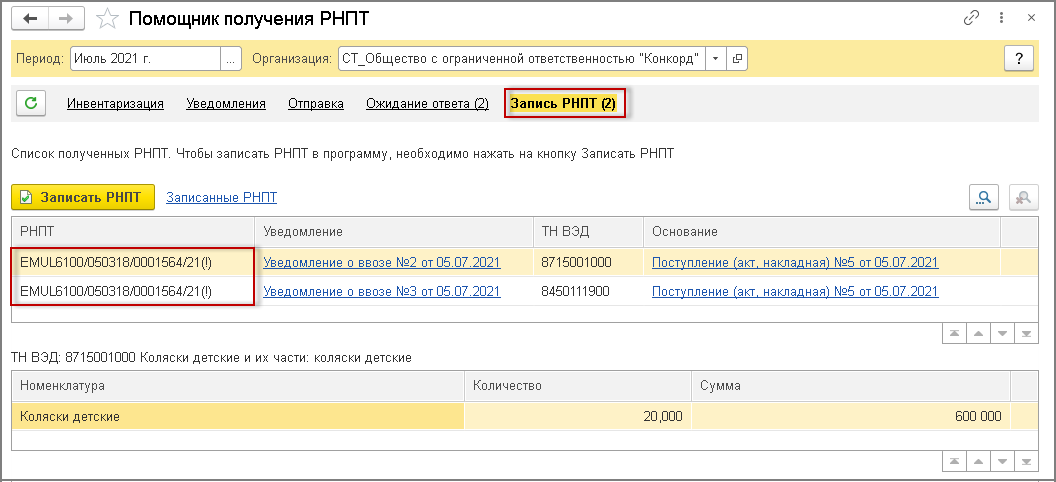This screenshot has width=1056, height=482.
Task: Click the refresh icon button
Action: [31, 103]
